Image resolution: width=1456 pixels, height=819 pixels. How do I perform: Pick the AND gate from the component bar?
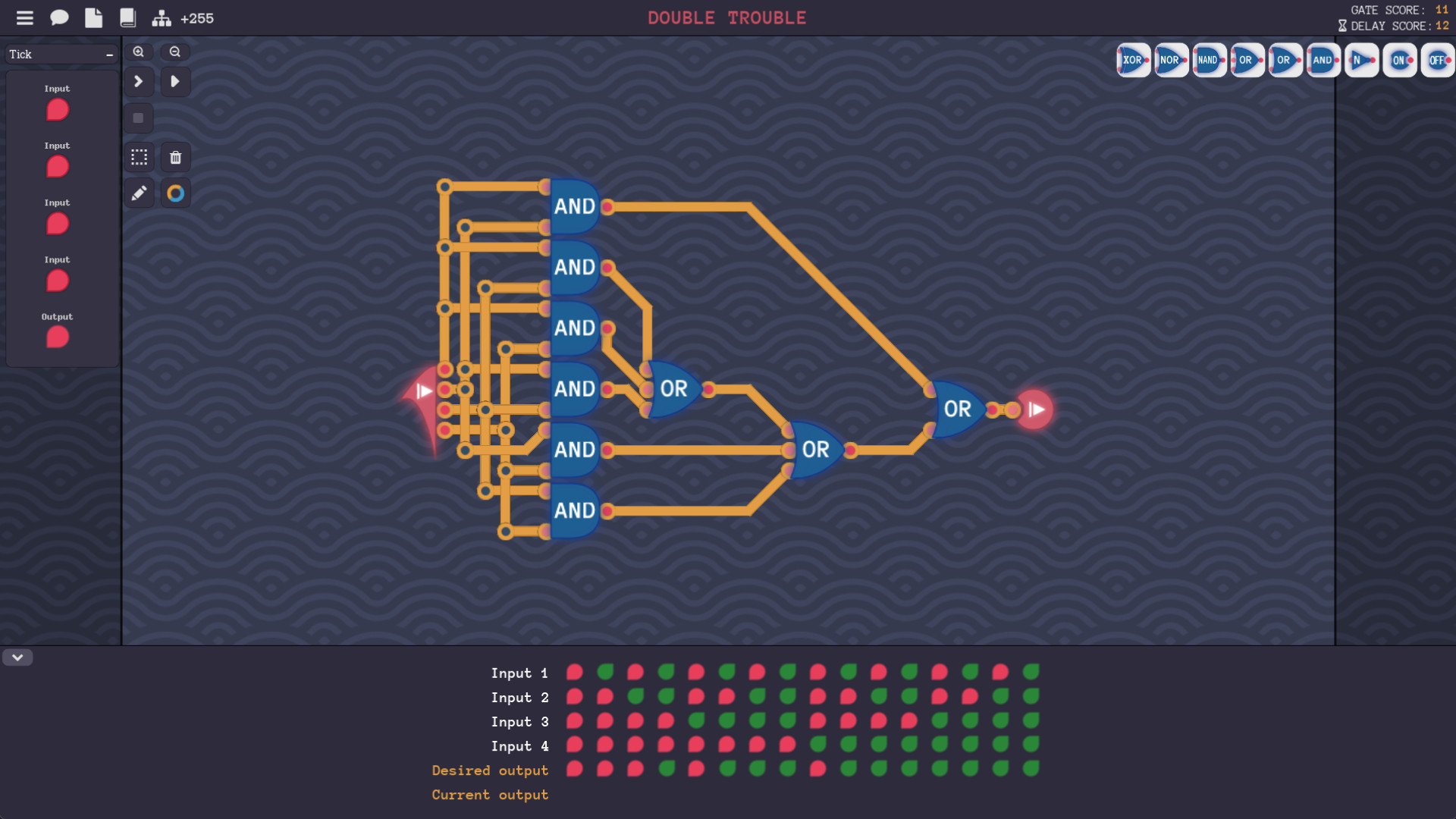[1322, 59]
